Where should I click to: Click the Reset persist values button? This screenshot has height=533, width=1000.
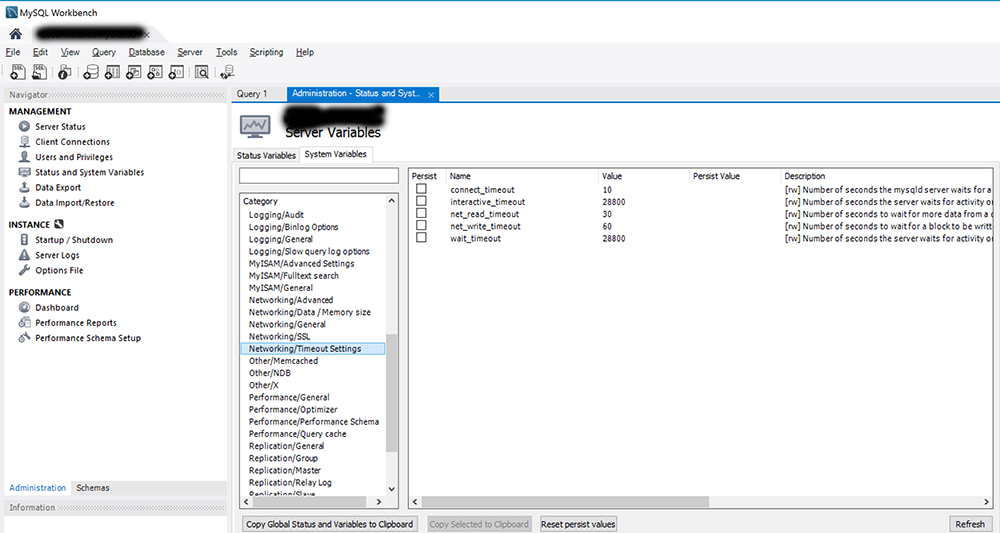(x=578, y=524)
